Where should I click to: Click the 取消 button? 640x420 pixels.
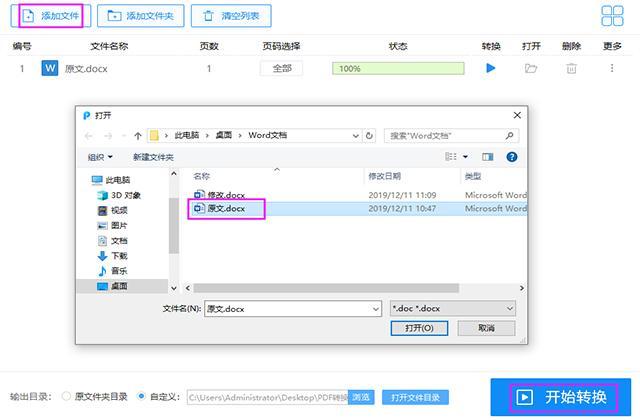click(x=486, y=328)
